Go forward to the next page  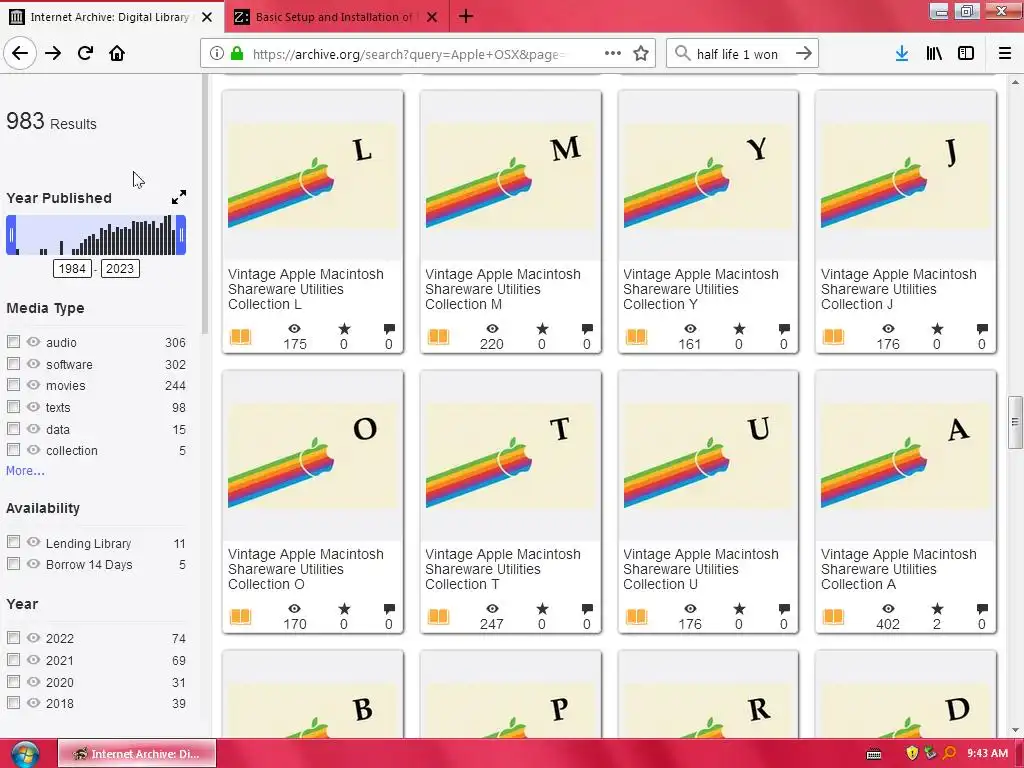[53, 53]
